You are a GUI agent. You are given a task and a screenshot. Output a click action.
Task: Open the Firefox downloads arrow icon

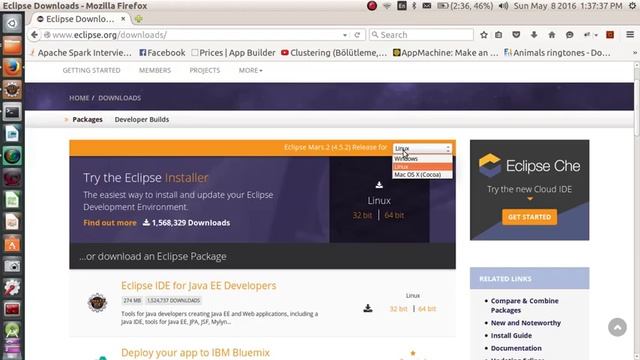point(534,35)
